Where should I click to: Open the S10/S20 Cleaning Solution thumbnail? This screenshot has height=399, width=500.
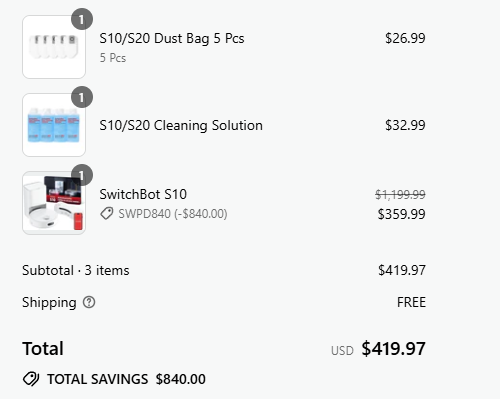54,125
